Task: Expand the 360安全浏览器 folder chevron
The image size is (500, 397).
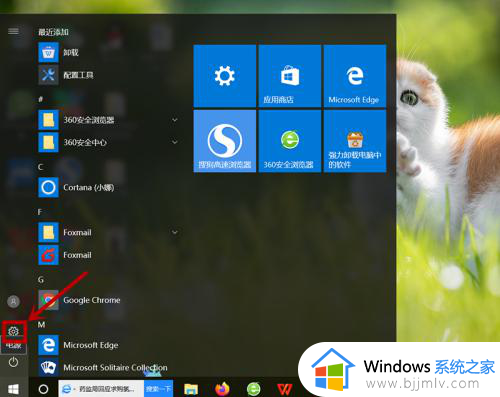Action: [175, 120]
